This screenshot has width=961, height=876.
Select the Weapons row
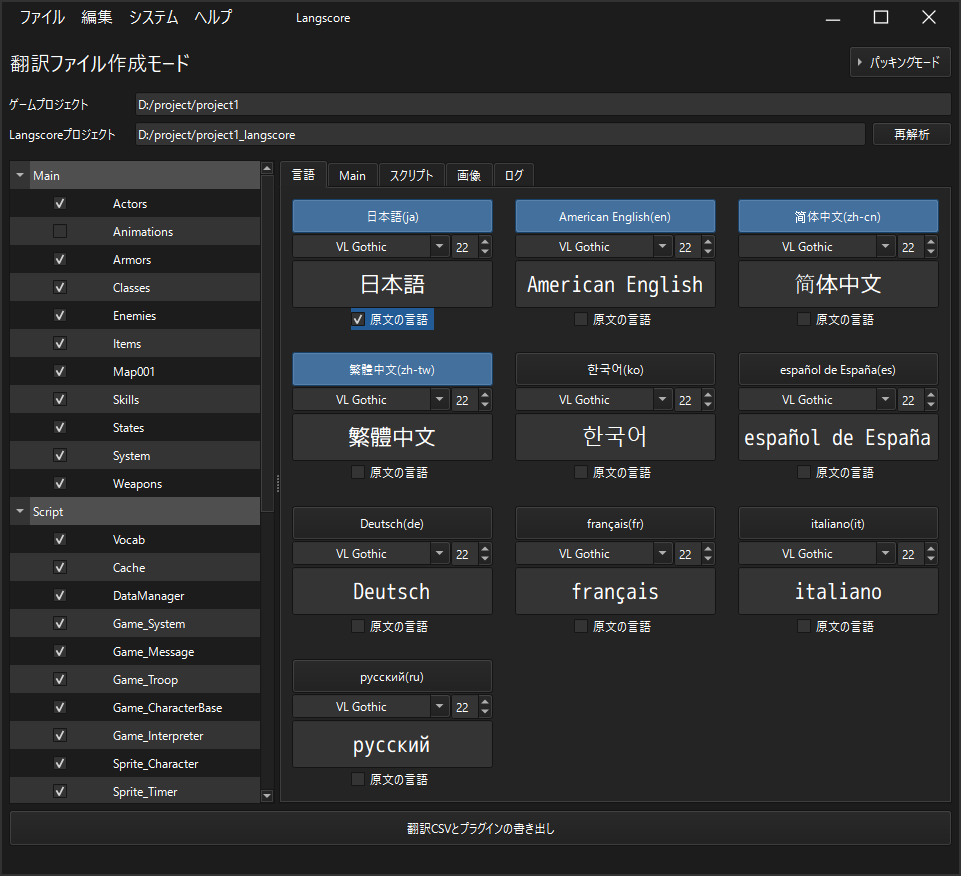135,484
